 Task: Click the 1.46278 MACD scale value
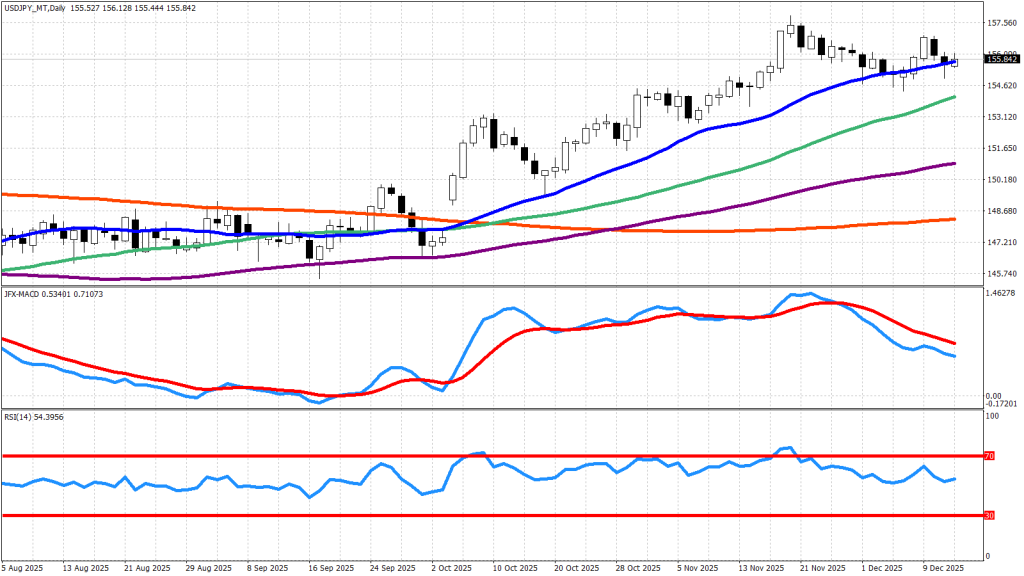pos(1001,295)
